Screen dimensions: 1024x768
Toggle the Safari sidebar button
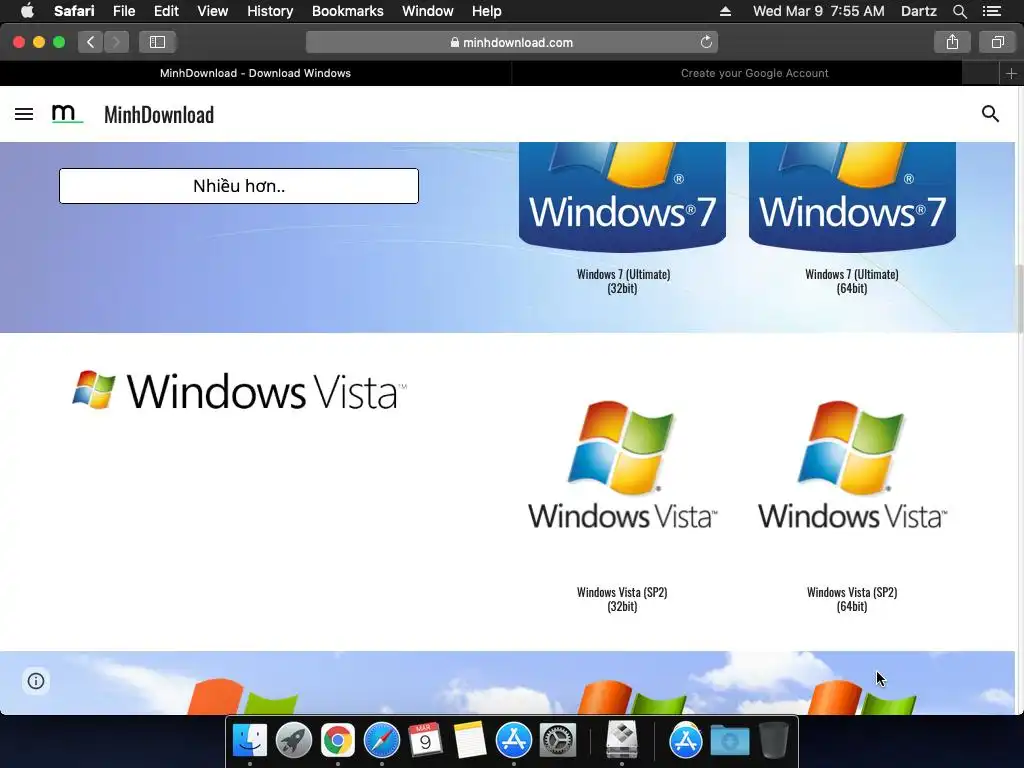tap(157, 42)
